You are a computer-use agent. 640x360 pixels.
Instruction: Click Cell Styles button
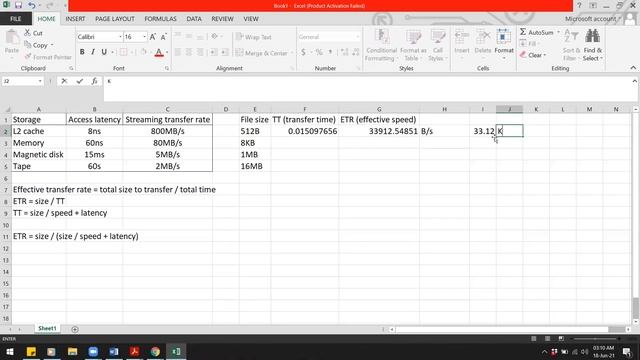[x=438, y=45]
